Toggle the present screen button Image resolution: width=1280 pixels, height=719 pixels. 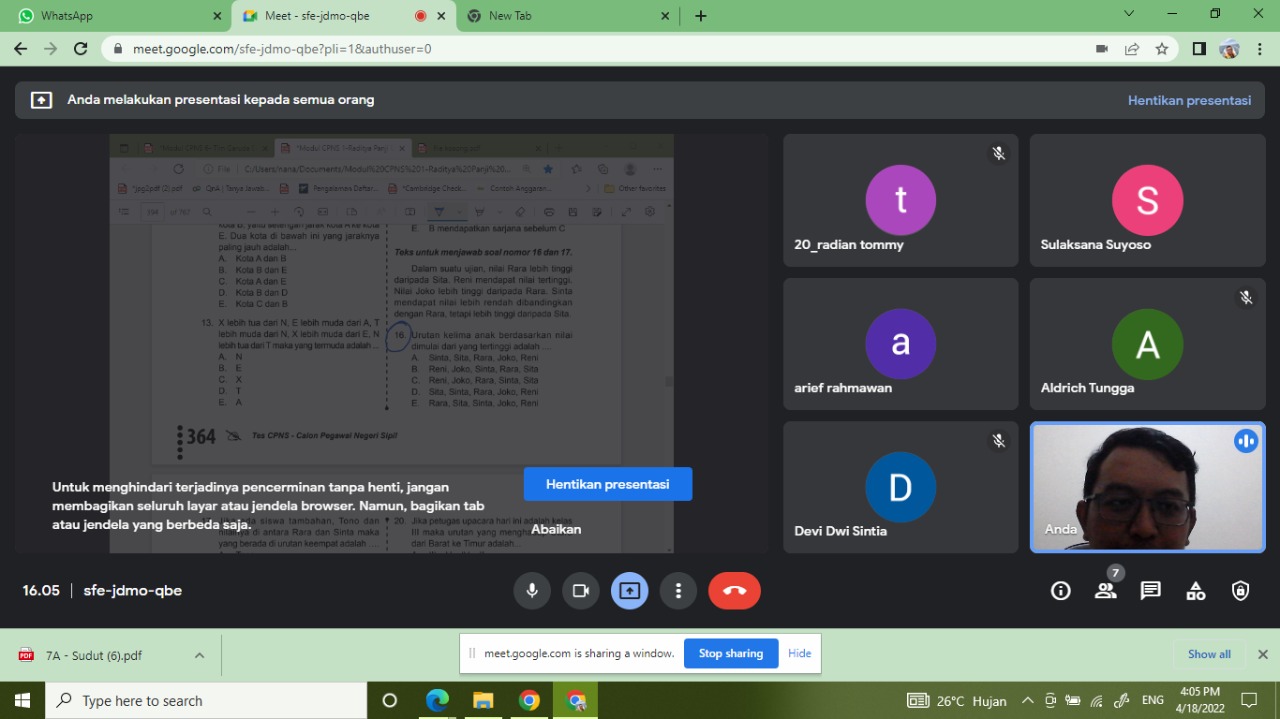(629, 591)
